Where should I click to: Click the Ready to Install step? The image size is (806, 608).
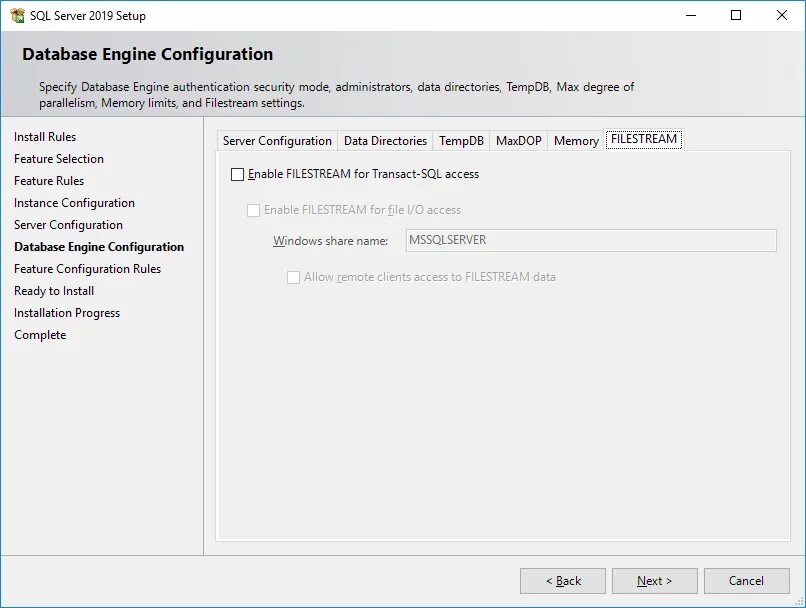pyautogui.click(x=54, y=291)
